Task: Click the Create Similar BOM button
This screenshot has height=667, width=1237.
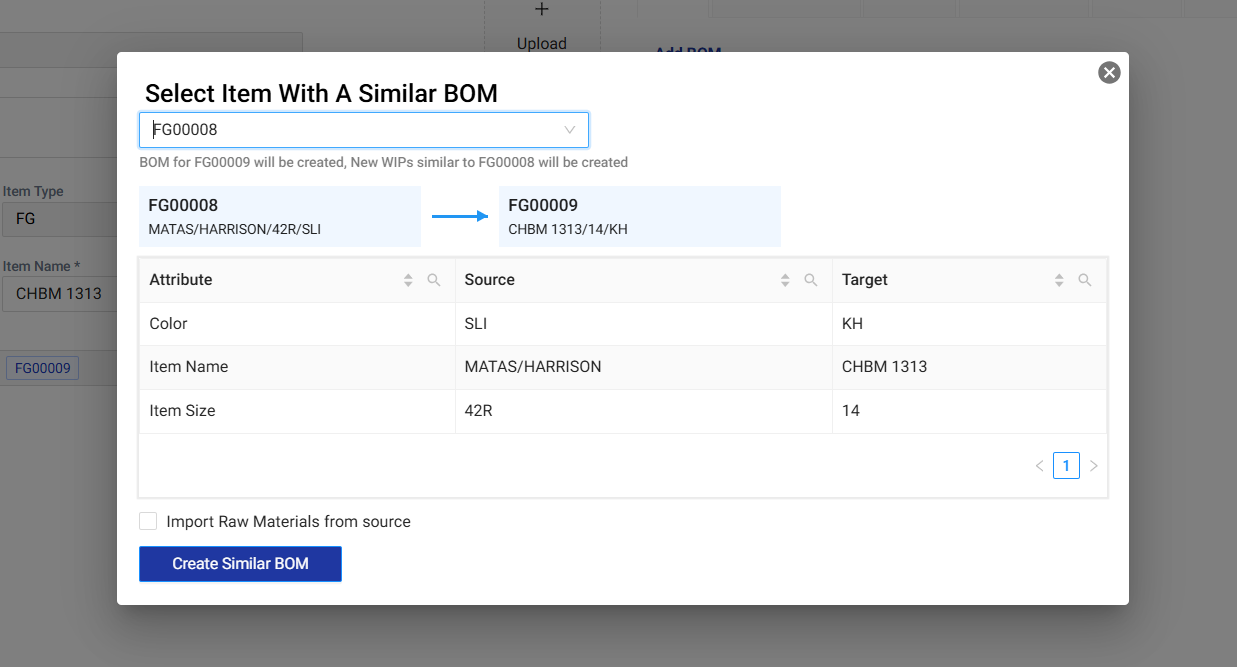Action: tap(240, 564)
